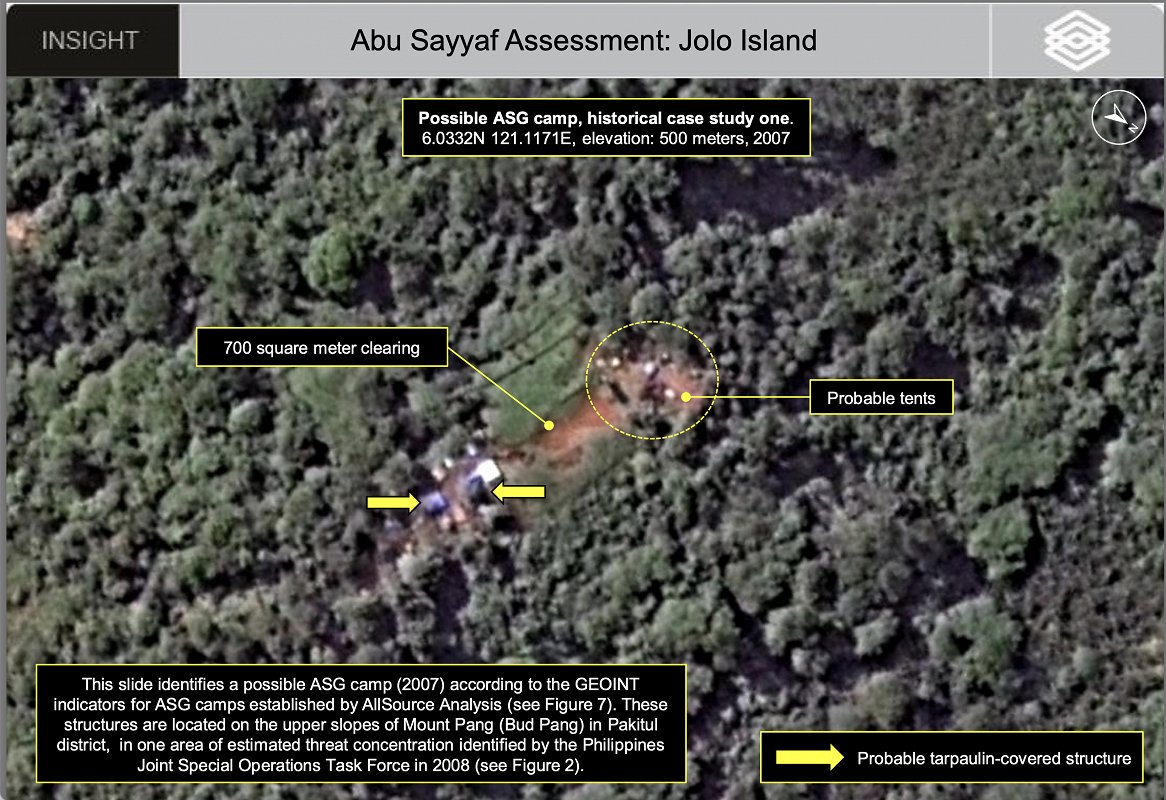1166x800 pixels.
Task: Click the yellow arrow in the legend
Action: coord(803,757)
